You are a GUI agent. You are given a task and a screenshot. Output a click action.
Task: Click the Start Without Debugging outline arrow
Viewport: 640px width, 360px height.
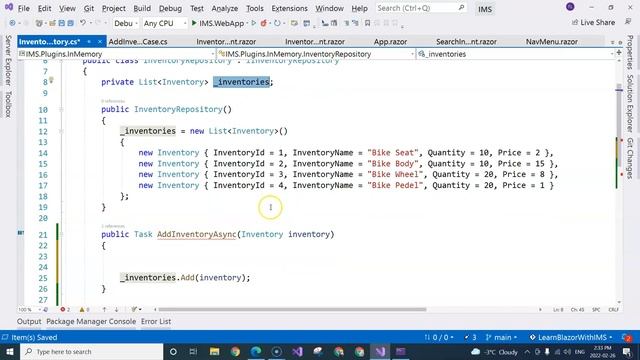click(x=253, y=23)
